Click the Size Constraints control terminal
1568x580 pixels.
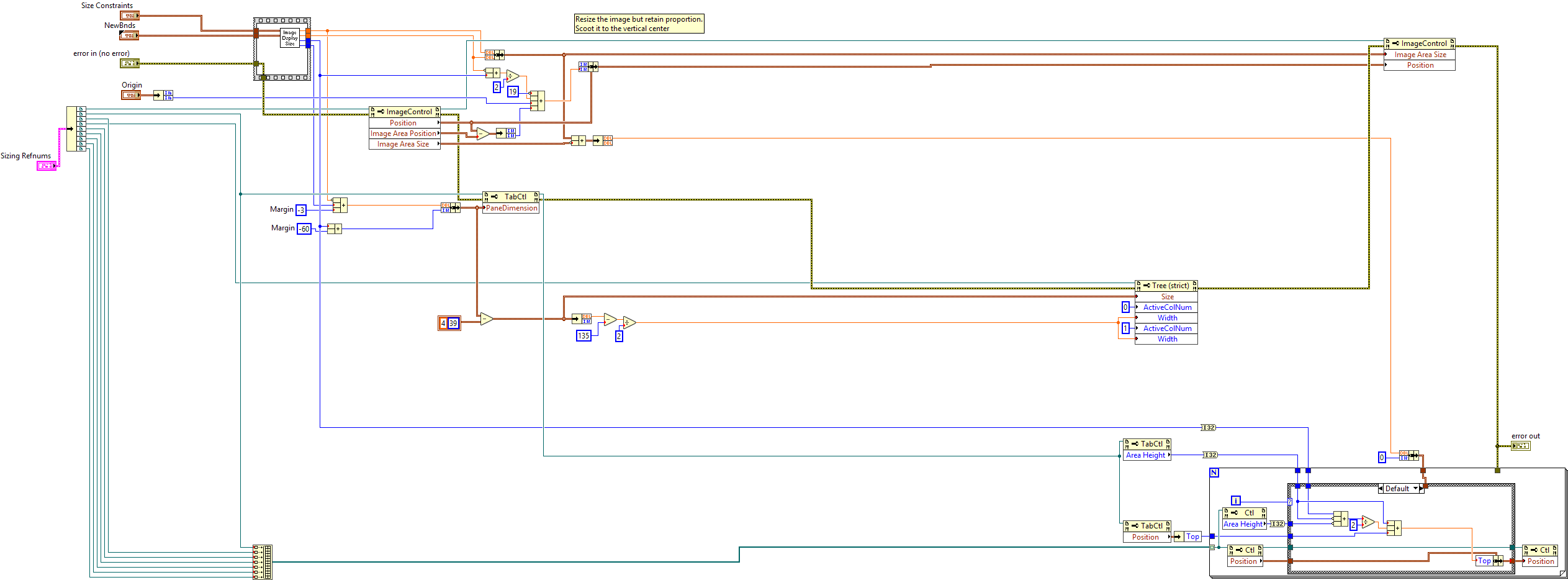pos(129,16)
